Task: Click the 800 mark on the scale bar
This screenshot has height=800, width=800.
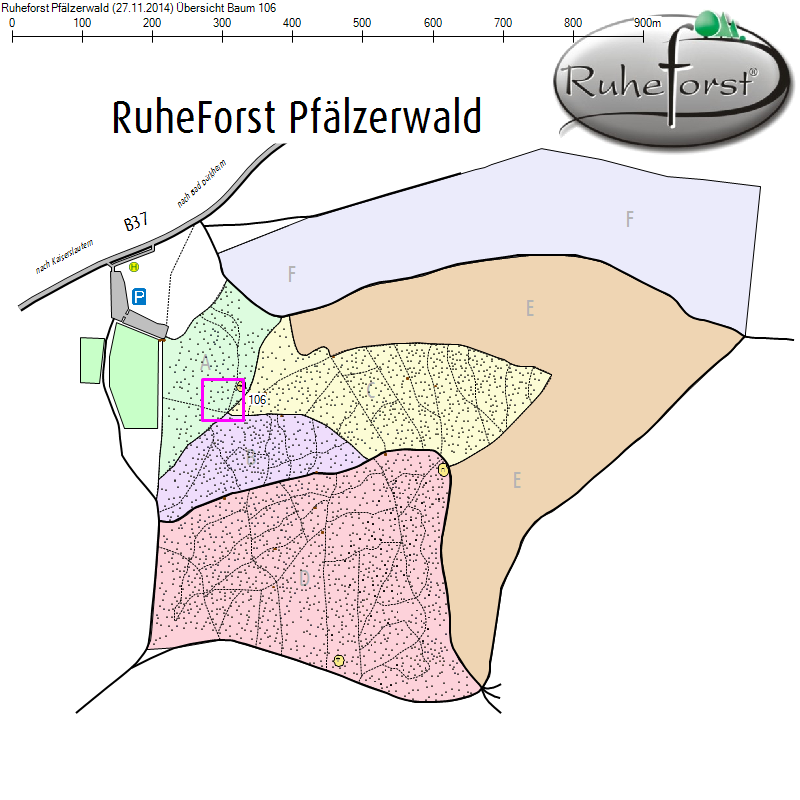Action: 573,23
